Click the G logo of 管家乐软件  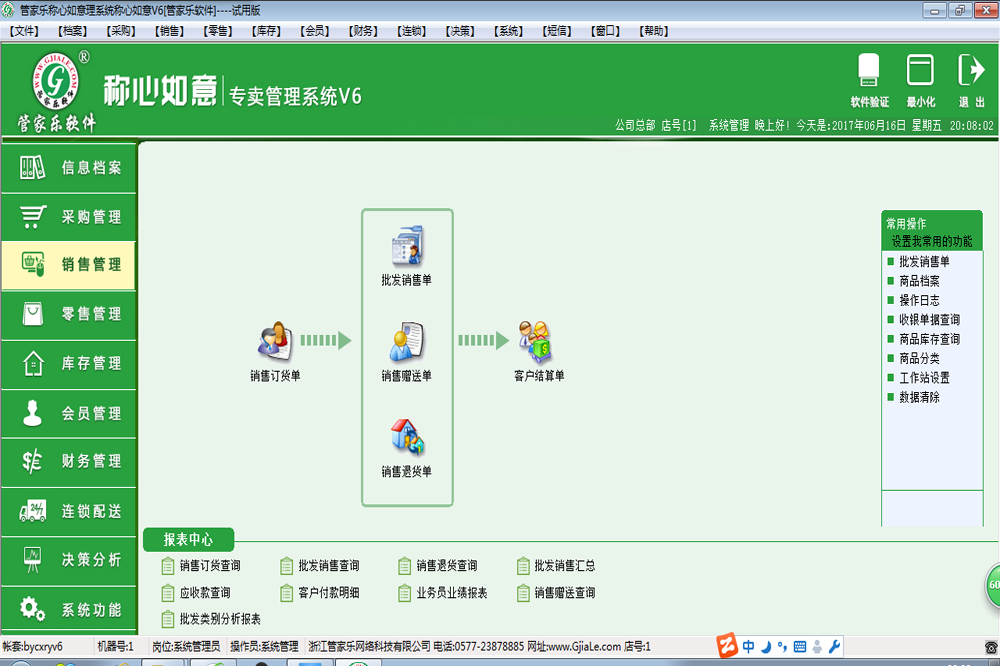tap(56, 81)
